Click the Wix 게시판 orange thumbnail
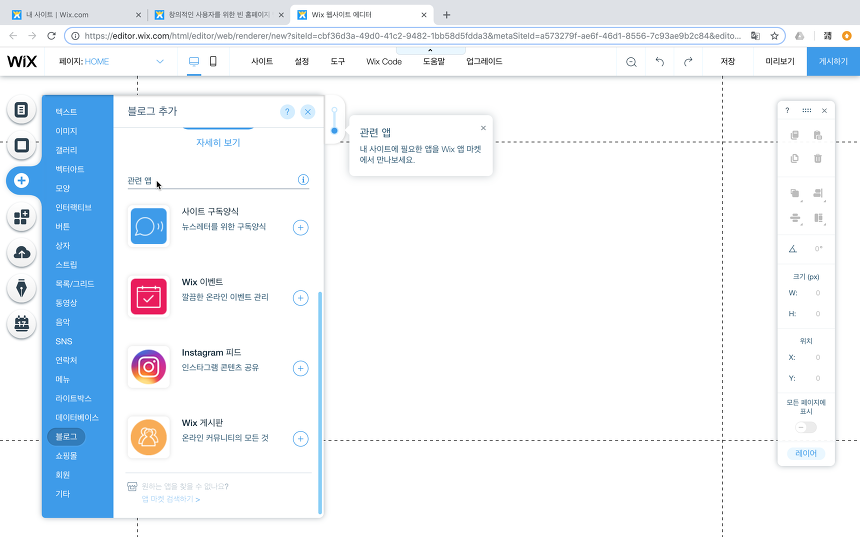 (149, 438)
